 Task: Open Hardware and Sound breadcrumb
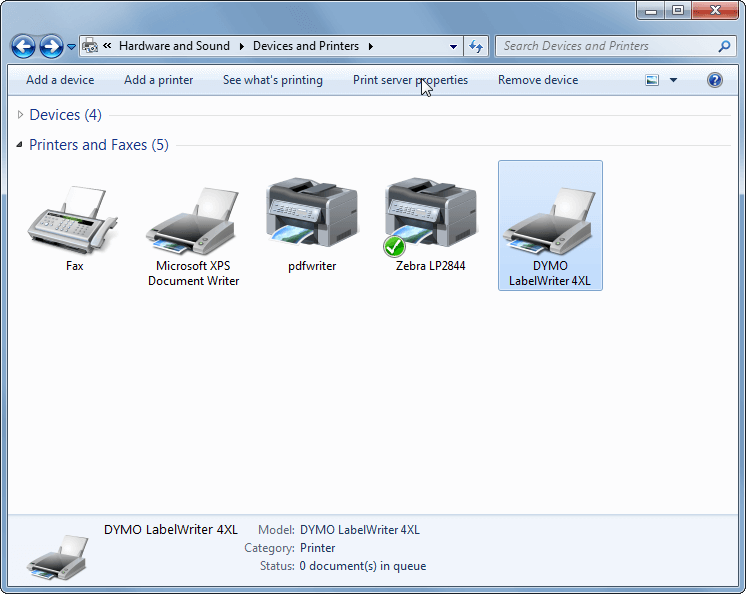click(174, 46)
